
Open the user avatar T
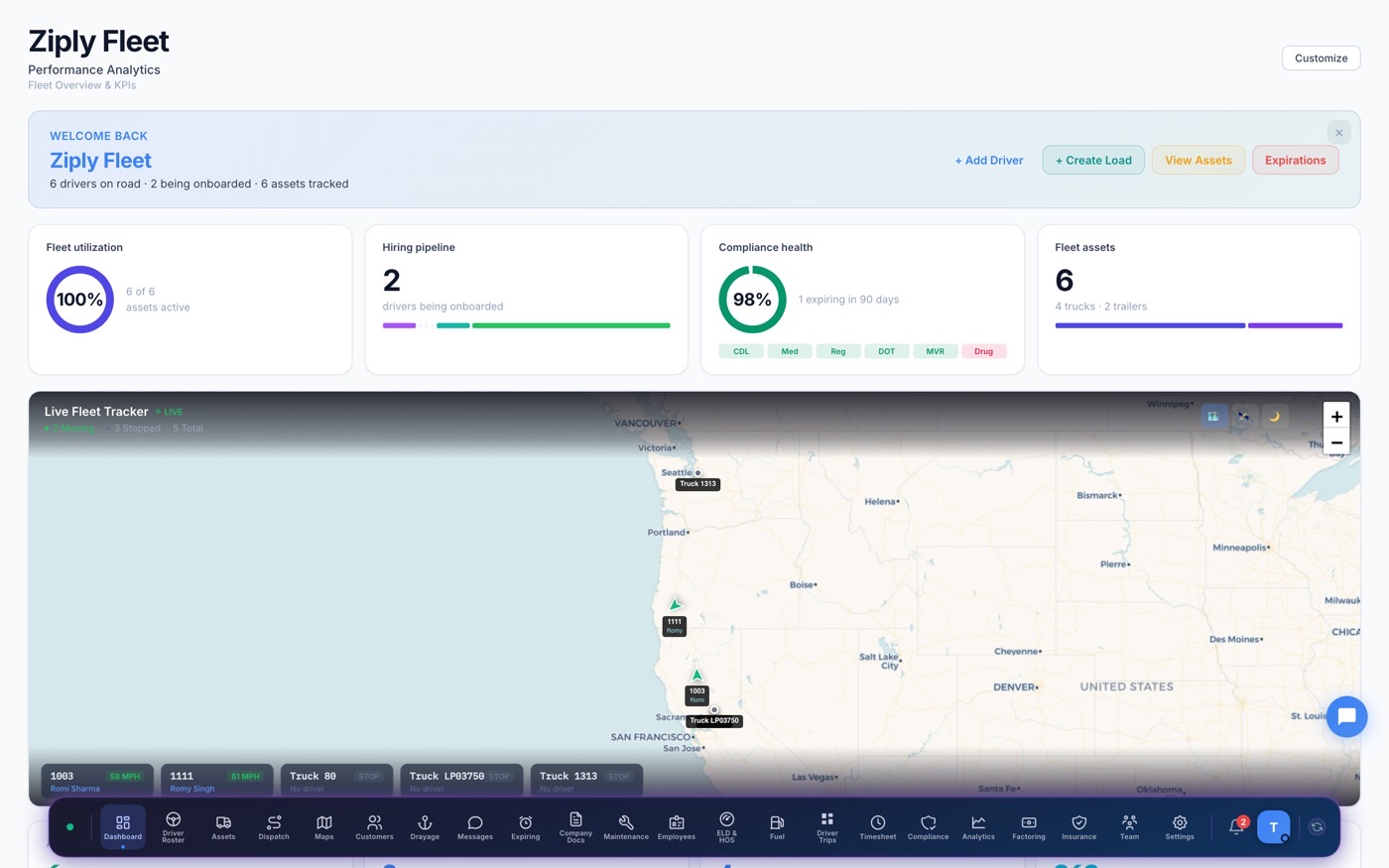pyautogui.click(x=1274, y=827)
